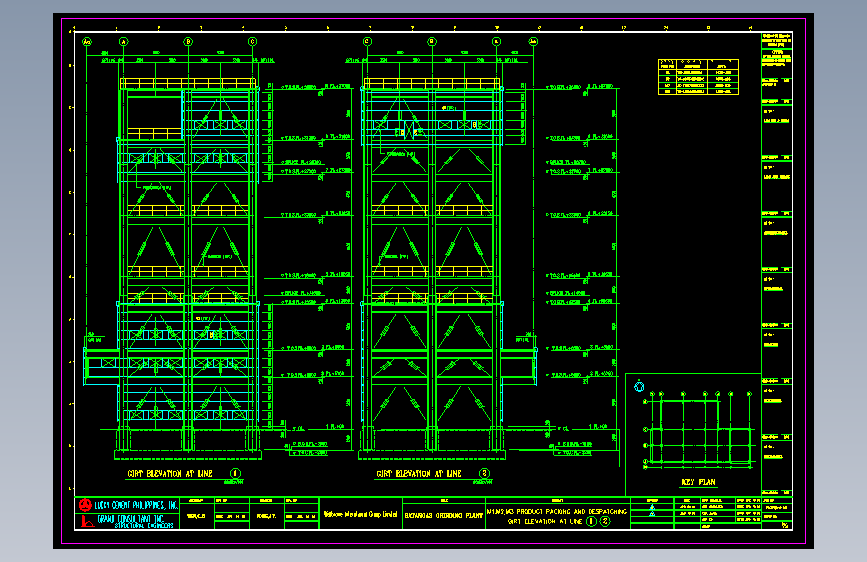This screenshot has width=867, height=562.
Task: Click circled number 1 in title block
Action: [x=591, y=521]
